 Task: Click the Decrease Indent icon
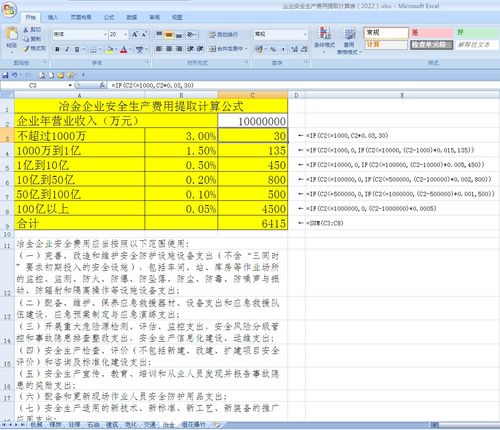tap(190, 49)
